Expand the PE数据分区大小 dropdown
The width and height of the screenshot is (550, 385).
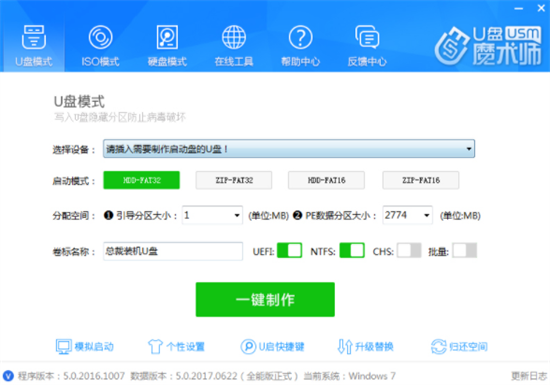tap(407, 215)
